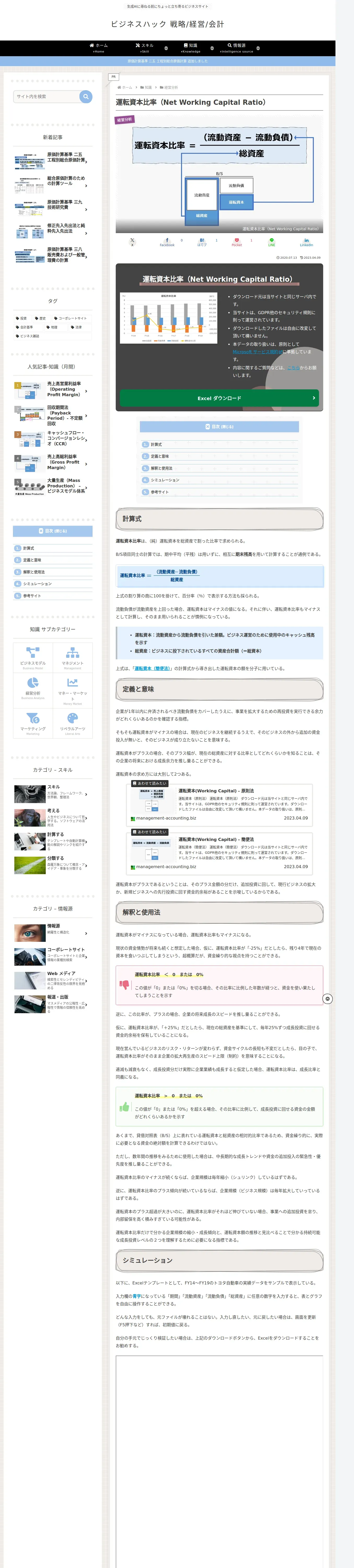Screen dimensions: 354x1568
Task: Share the article on X
Action: coord(132,242)
